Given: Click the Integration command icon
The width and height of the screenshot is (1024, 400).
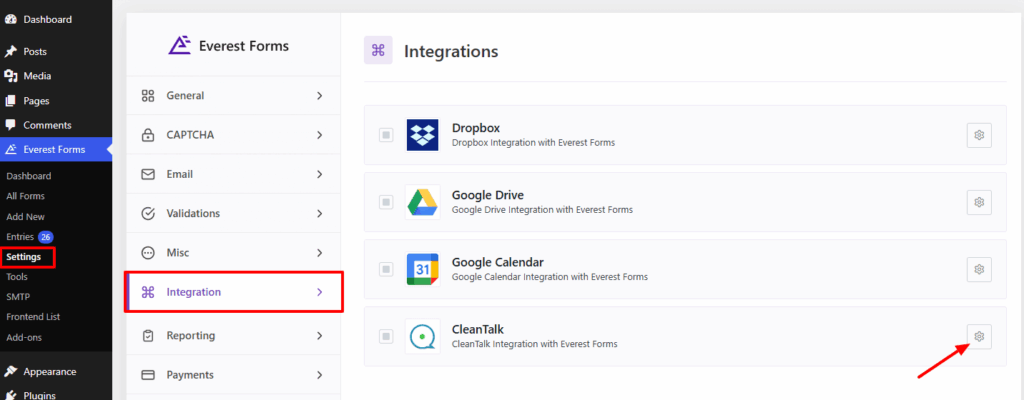Looking at the screenshot, I should click(148, 292).
